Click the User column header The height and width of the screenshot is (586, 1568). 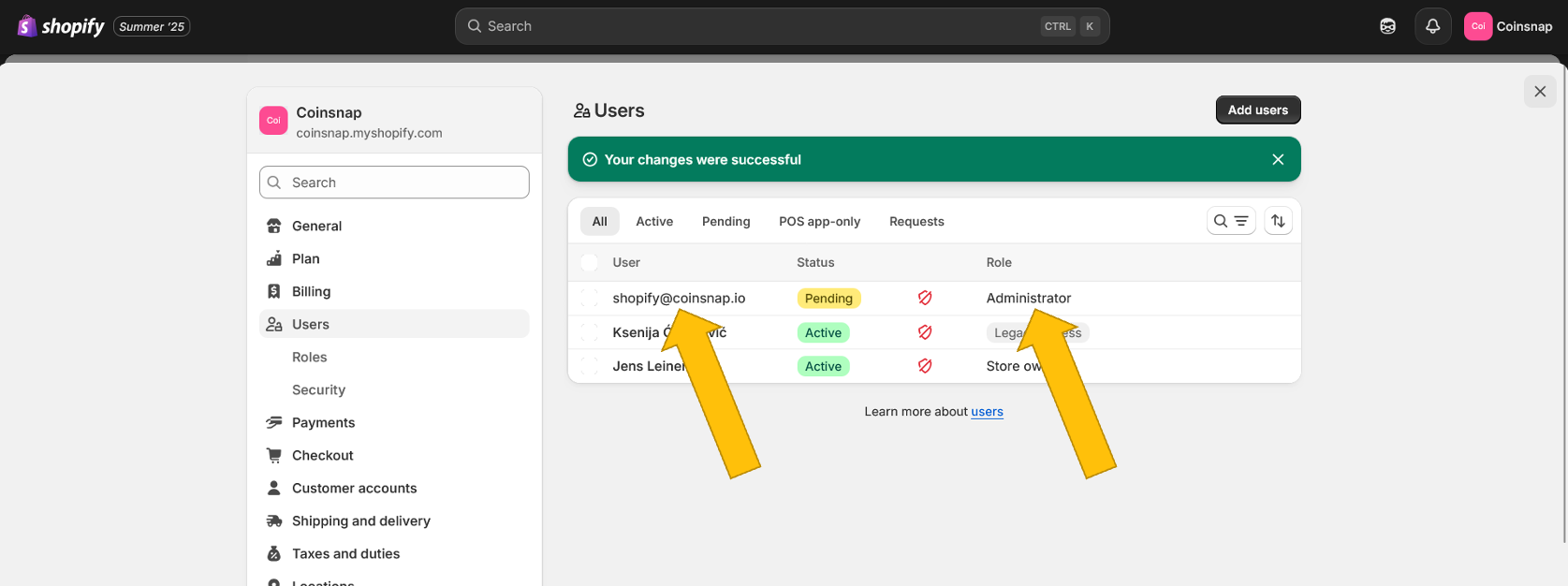point(626,262)
